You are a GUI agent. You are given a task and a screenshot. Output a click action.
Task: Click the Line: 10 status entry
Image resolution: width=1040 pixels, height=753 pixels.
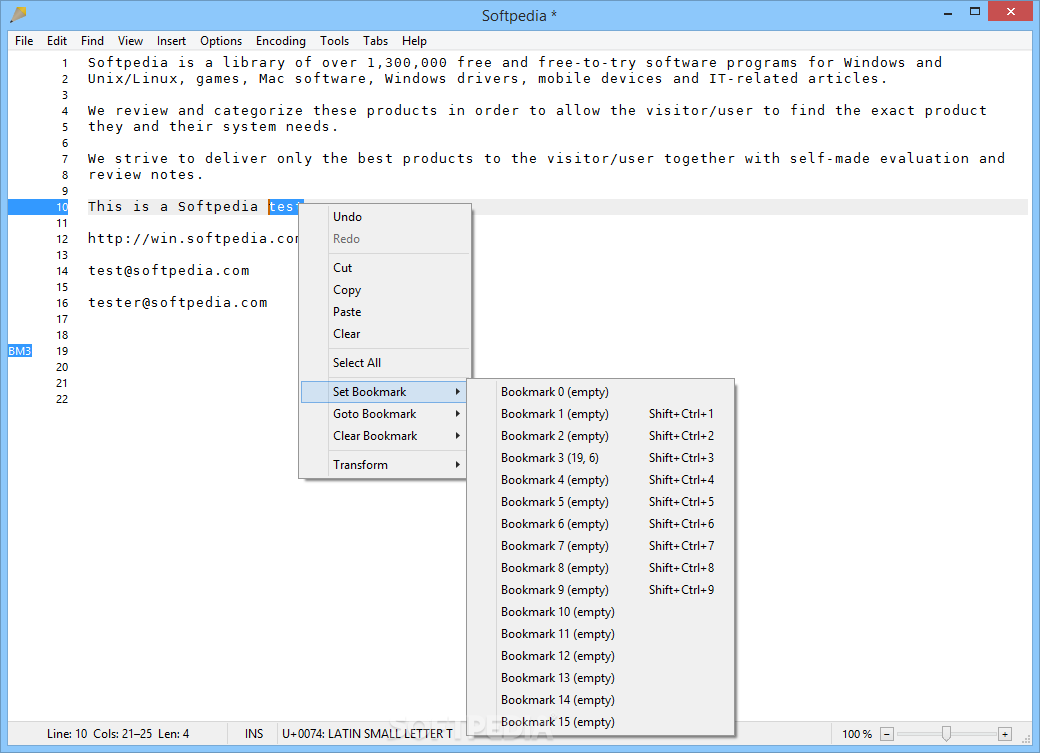[67, 734]
